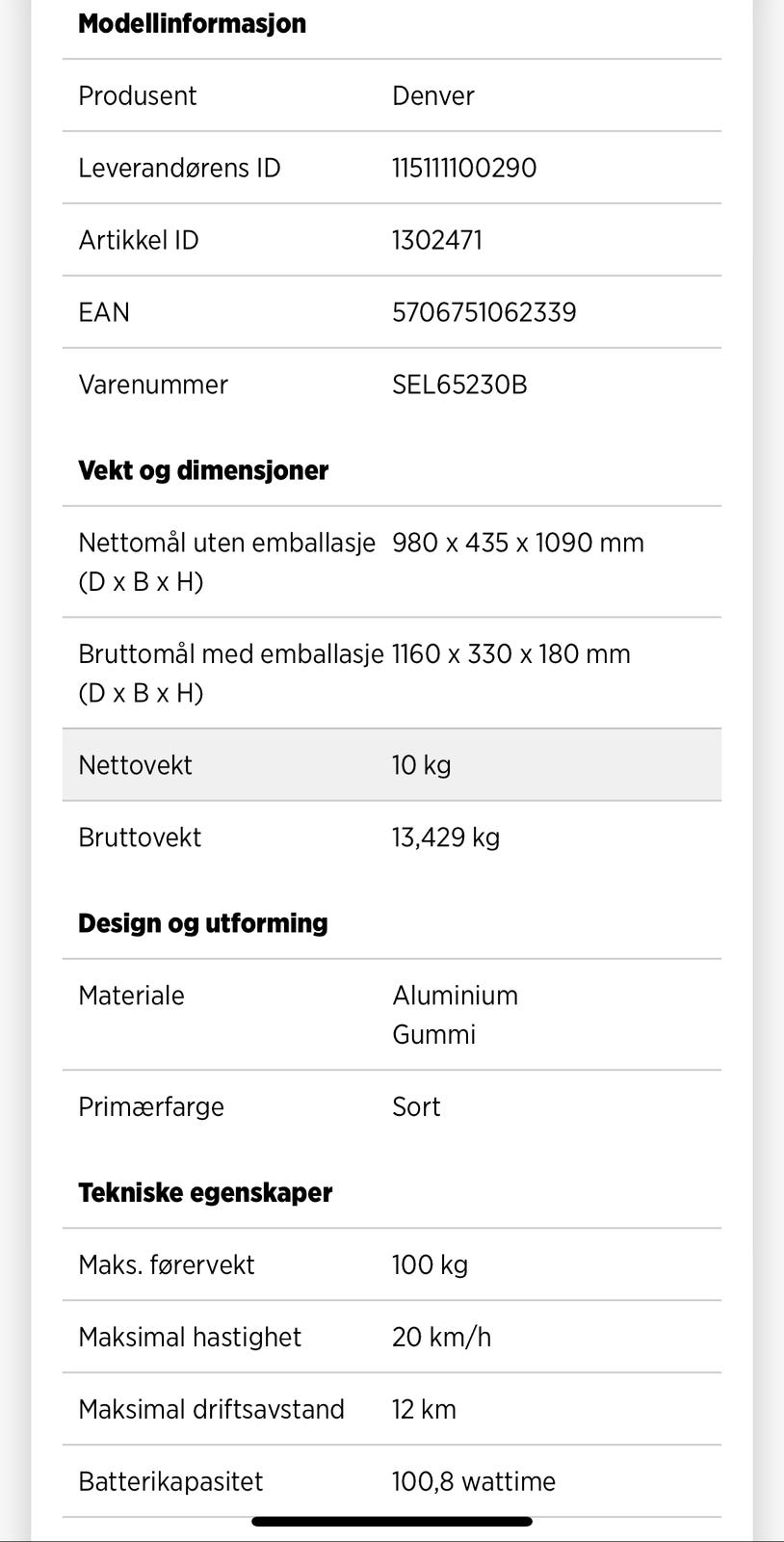Tap the Vekt og dimensjoner heading
784x1542 pixels.
[203, 470]
